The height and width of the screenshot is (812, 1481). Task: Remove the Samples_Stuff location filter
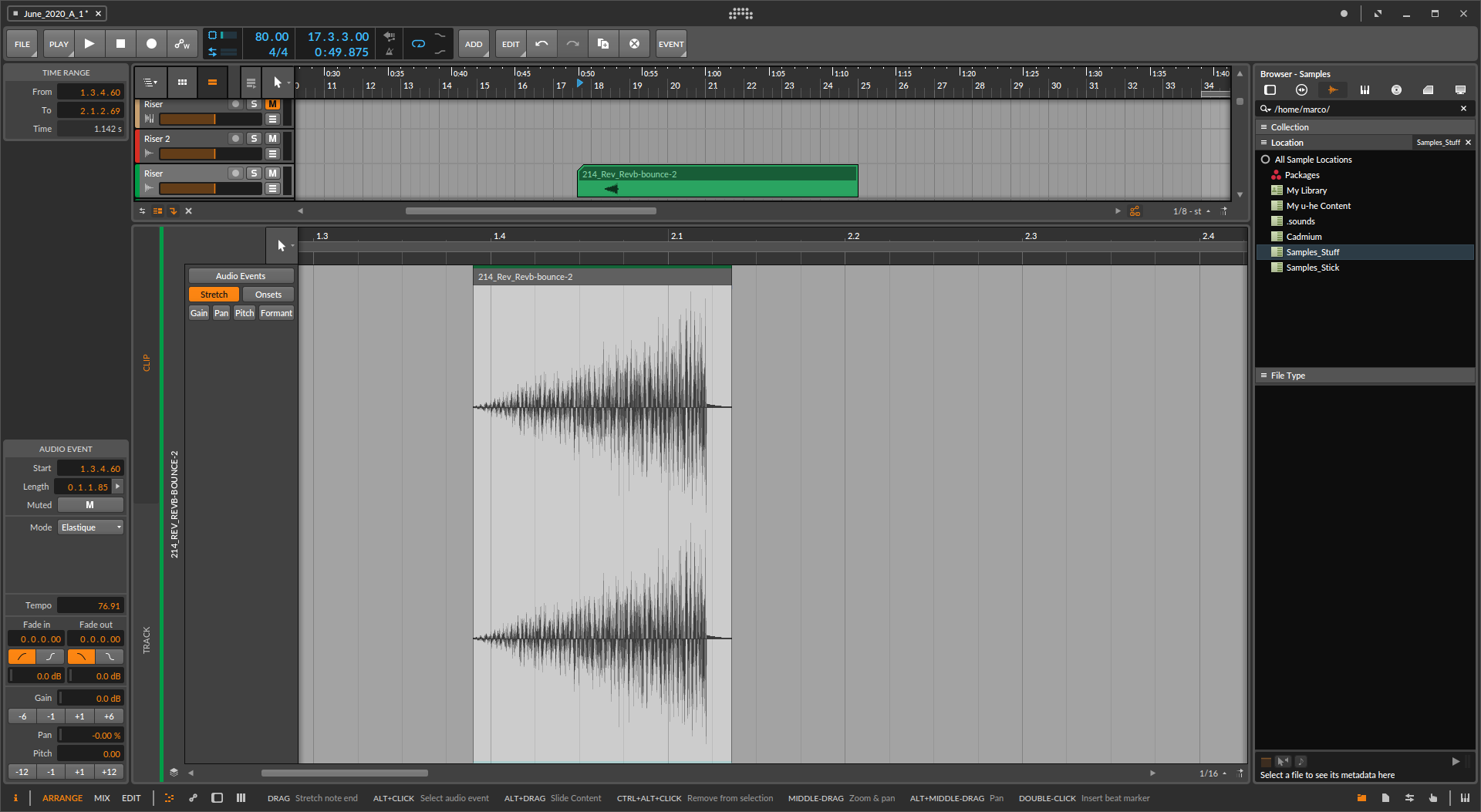coord(1468,143)
